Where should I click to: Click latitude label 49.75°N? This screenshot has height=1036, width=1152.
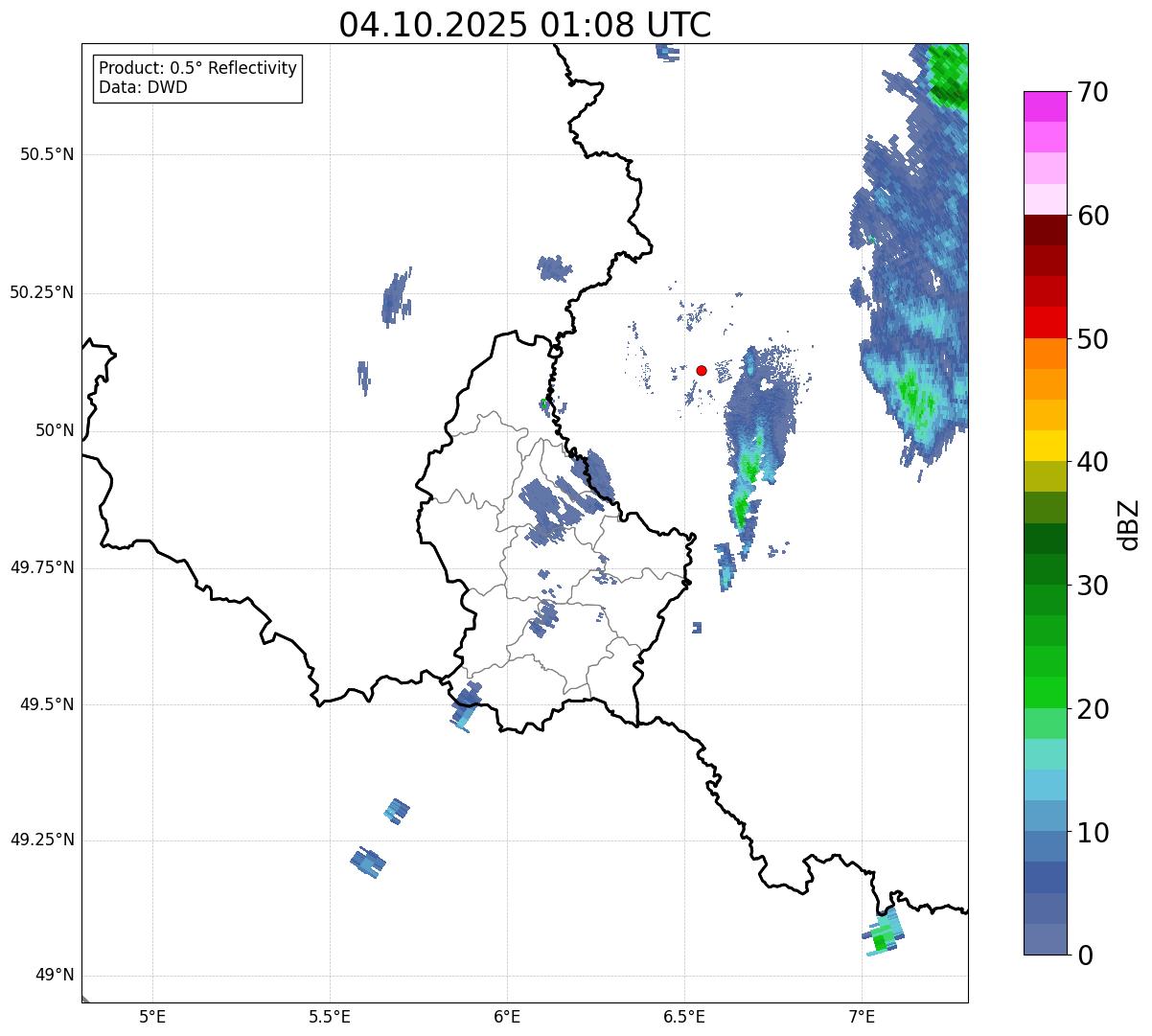(42, 567)
